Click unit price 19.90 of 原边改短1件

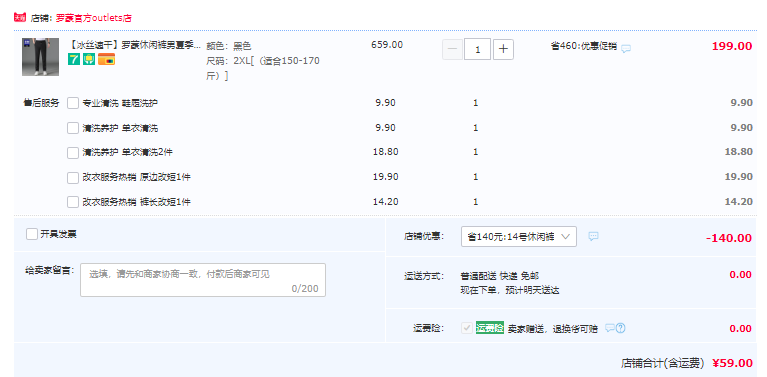pyautogui.click(x=385, y=177)
